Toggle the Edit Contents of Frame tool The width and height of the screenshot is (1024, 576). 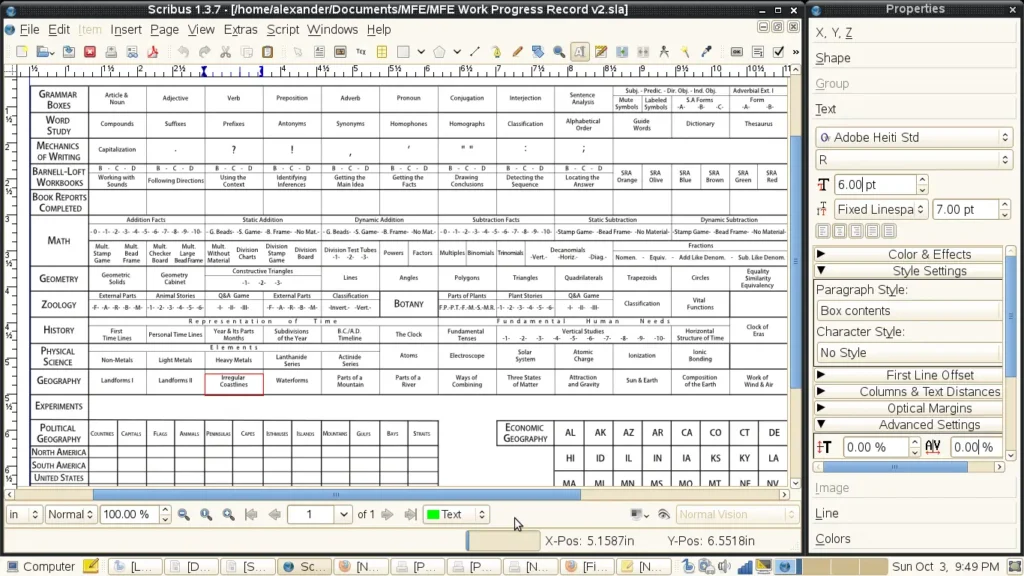pos(580,52)
